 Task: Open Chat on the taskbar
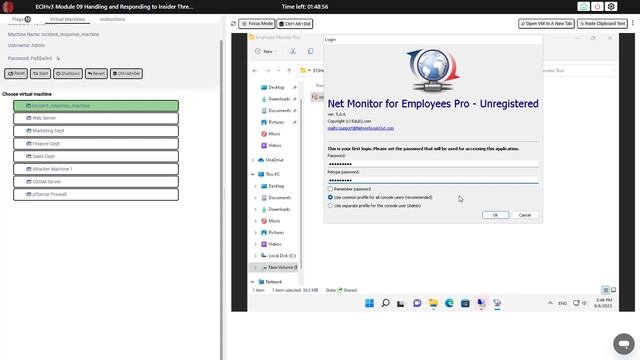point(417,303)
